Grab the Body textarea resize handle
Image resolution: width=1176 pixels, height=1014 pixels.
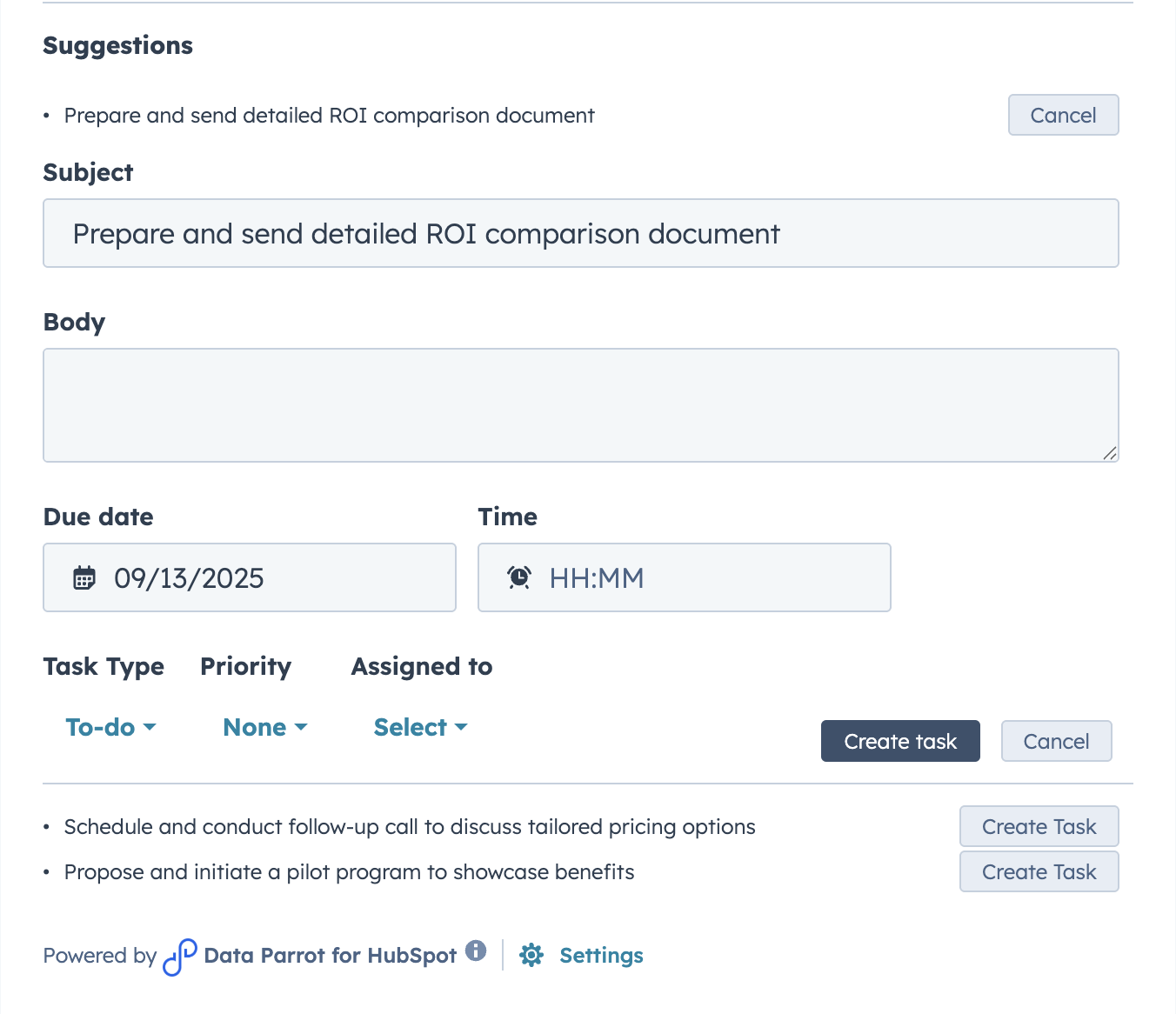tap(1109, 453)
